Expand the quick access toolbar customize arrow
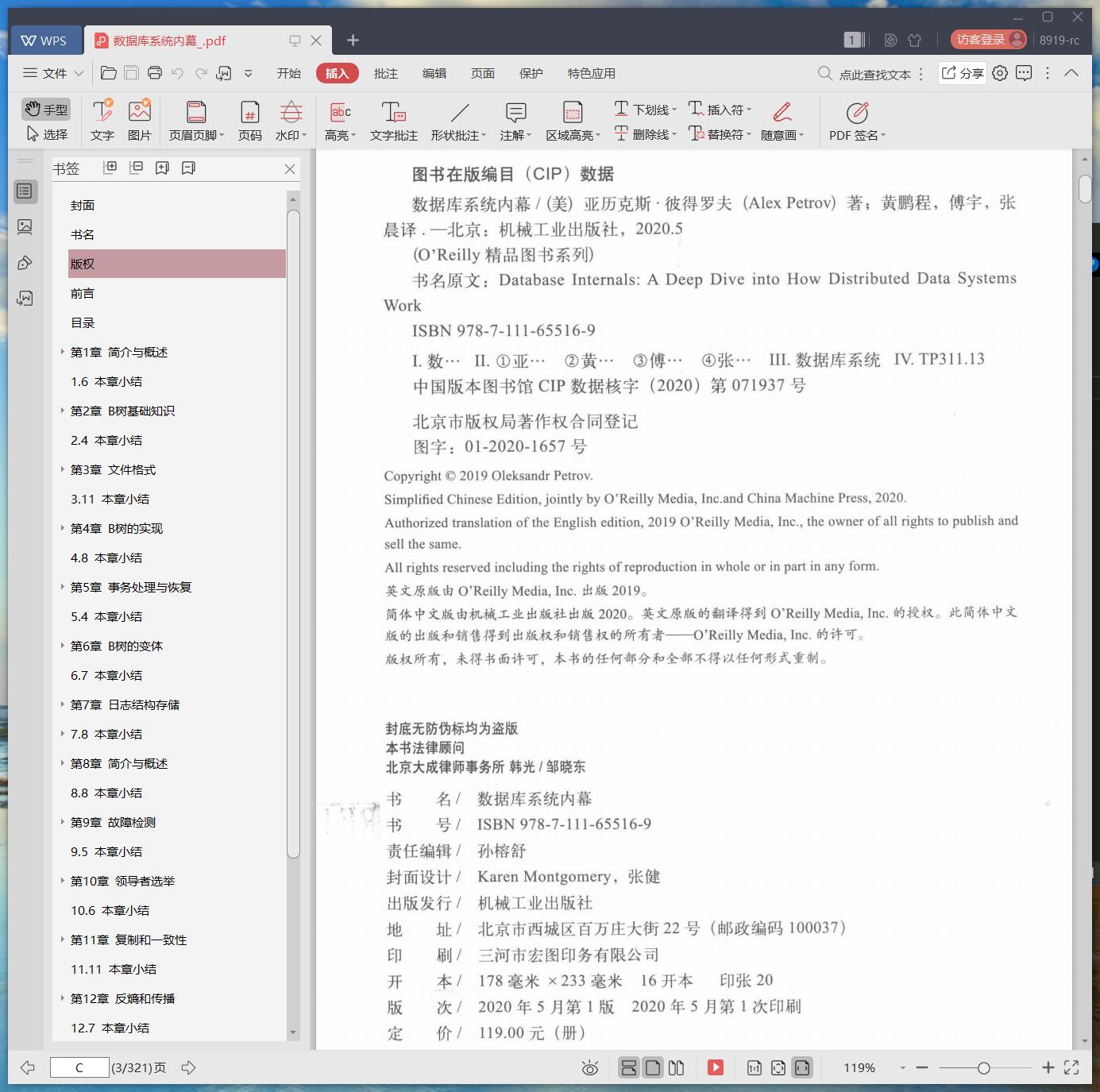The width and height of the screenshot is (1100, 1092). click(248, 73)
